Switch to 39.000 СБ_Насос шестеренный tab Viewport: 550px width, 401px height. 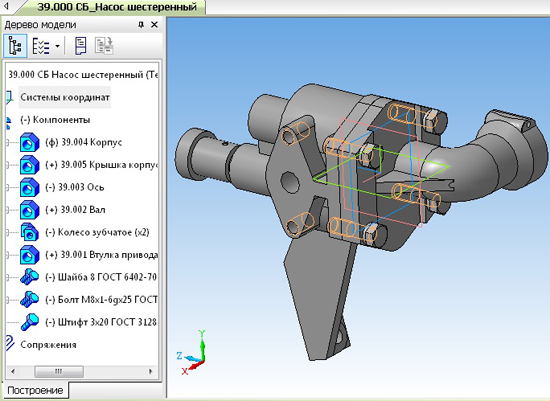pyautogui.click(x=116, y=7)
